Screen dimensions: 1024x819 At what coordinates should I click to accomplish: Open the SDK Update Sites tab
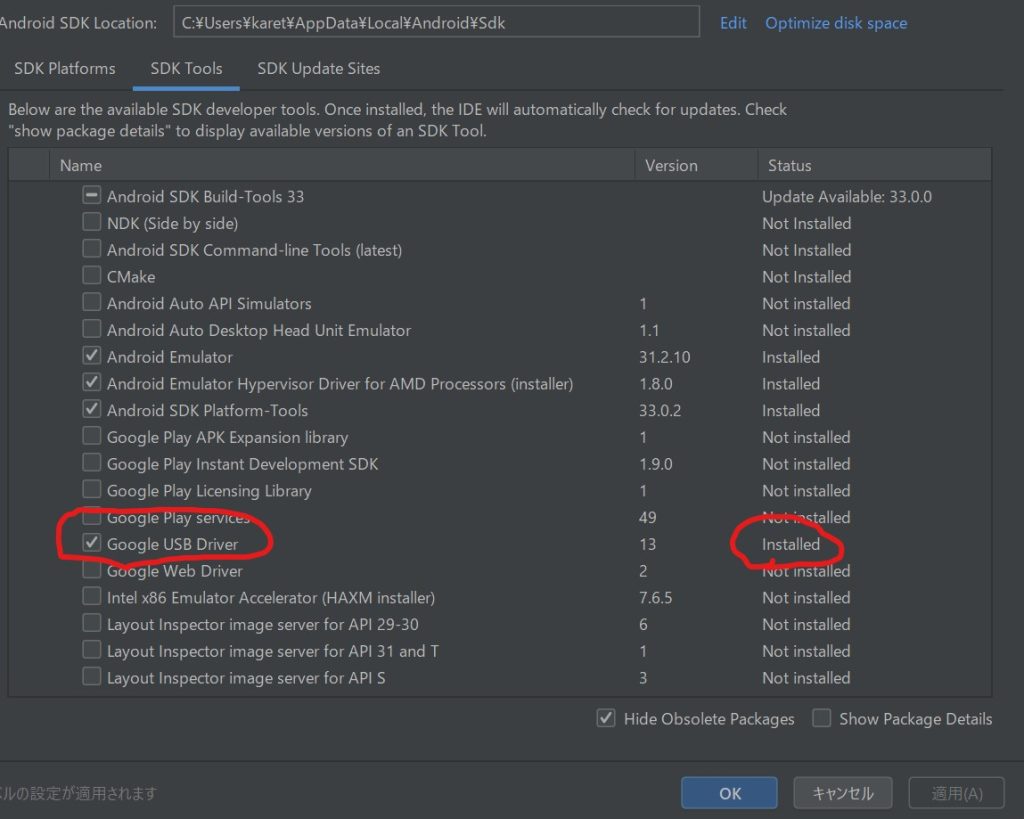319,69
